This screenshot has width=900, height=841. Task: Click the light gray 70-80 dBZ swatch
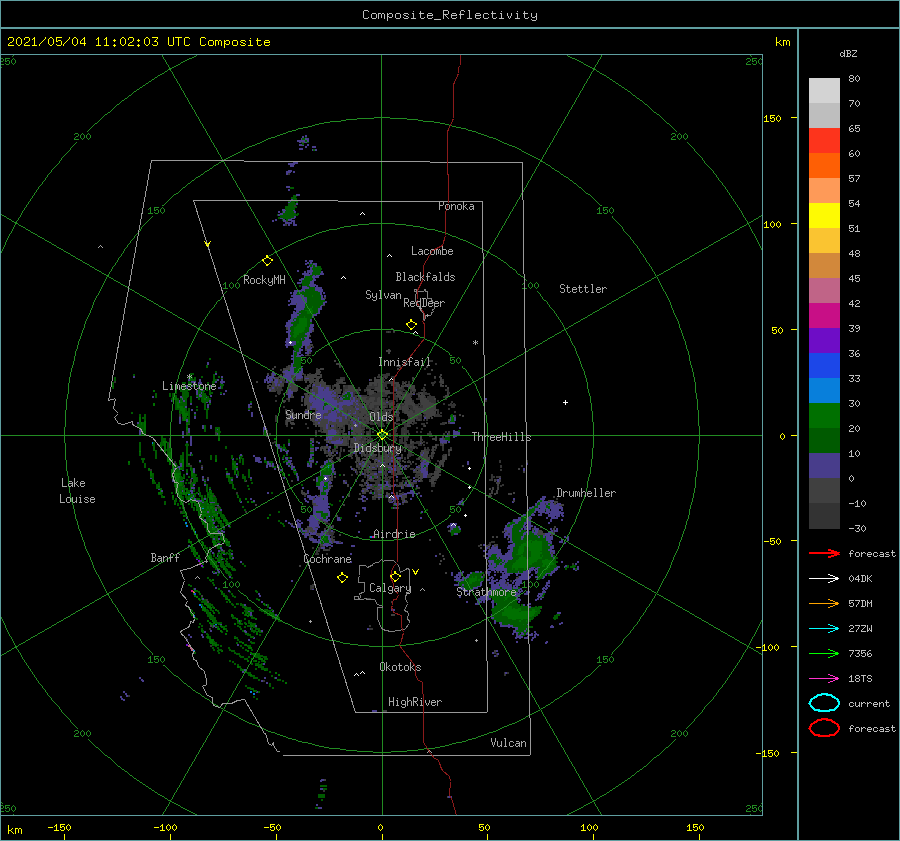pos(824,91)
